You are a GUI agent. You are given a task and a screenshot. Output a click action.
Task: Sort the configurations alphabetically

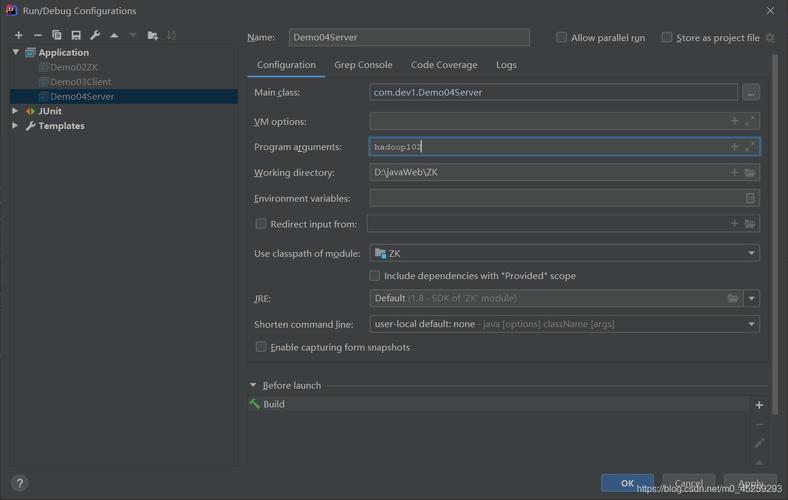point(171,35)
